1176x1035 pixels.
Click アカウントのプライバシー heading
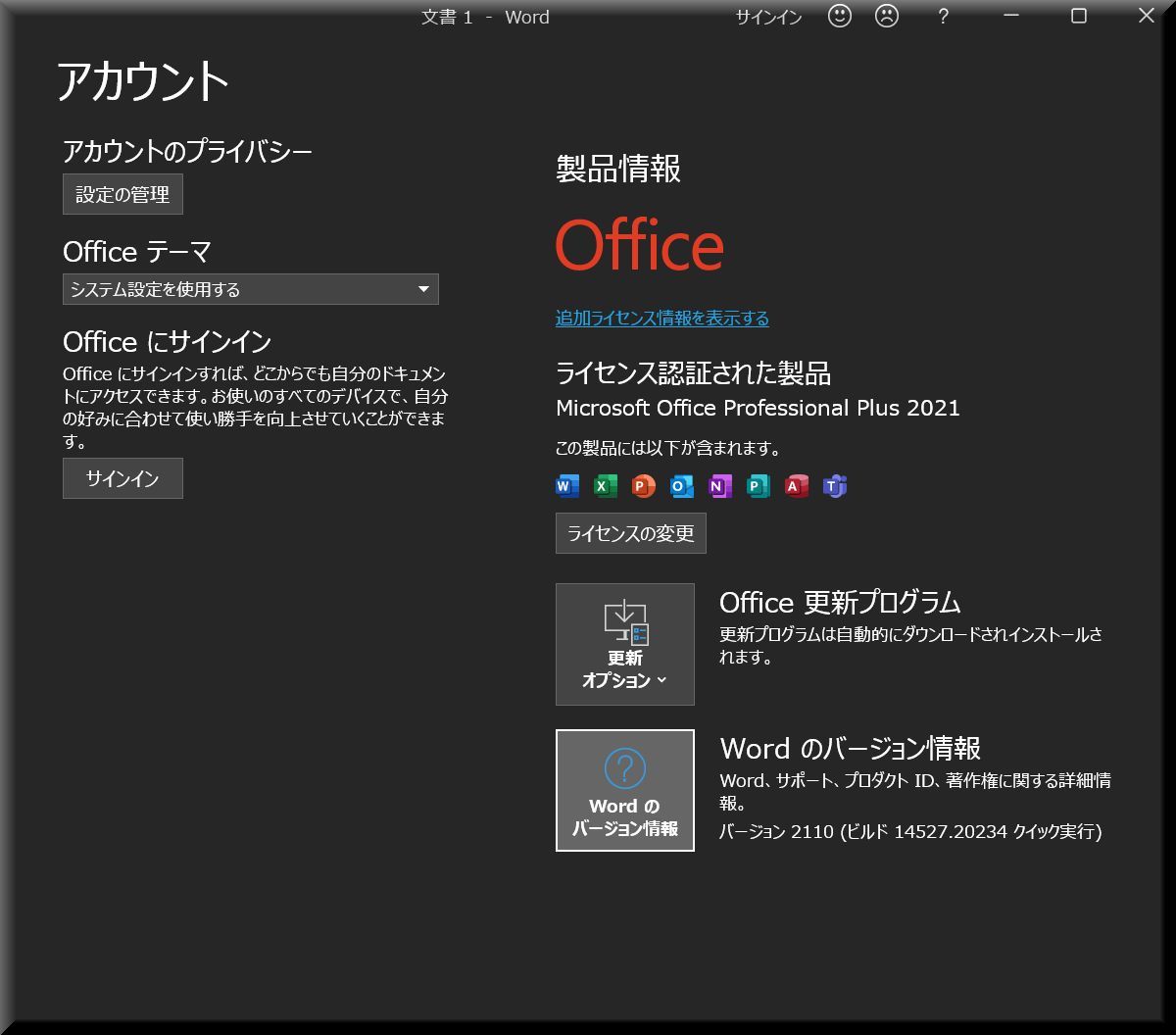pyautogui.click(x=187, y=151)
